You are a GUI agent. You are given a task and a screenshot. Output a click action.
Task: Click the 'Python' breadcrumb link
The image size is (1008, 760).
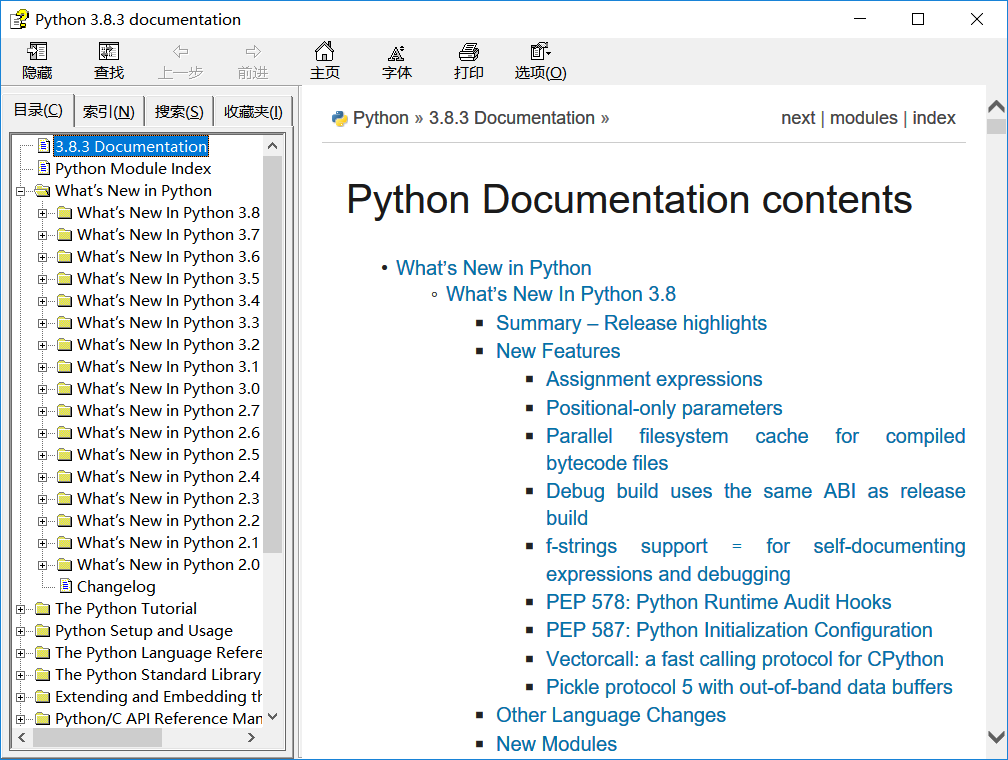click(x=381, y=118)
